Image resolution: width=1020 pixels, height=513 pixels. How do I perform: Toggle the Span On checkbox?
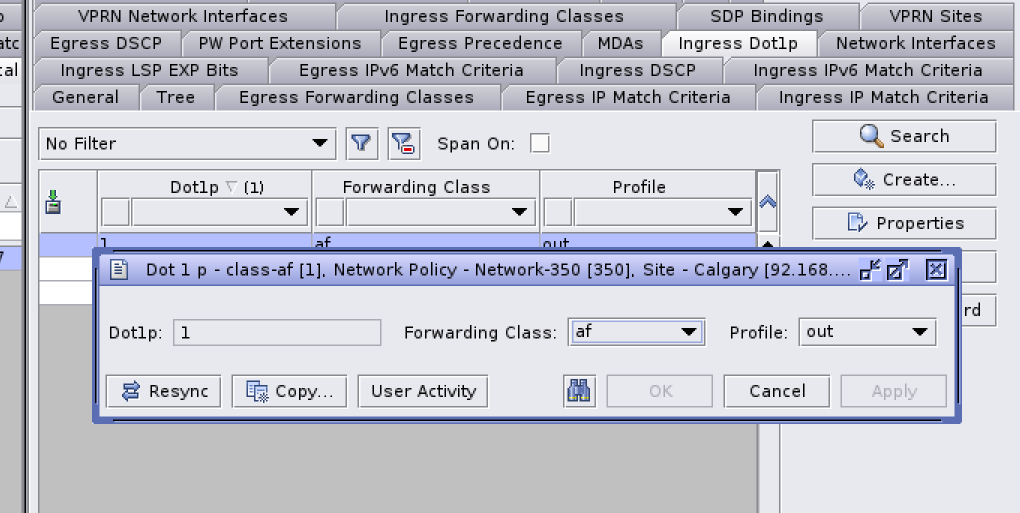[x=539, y=143]
